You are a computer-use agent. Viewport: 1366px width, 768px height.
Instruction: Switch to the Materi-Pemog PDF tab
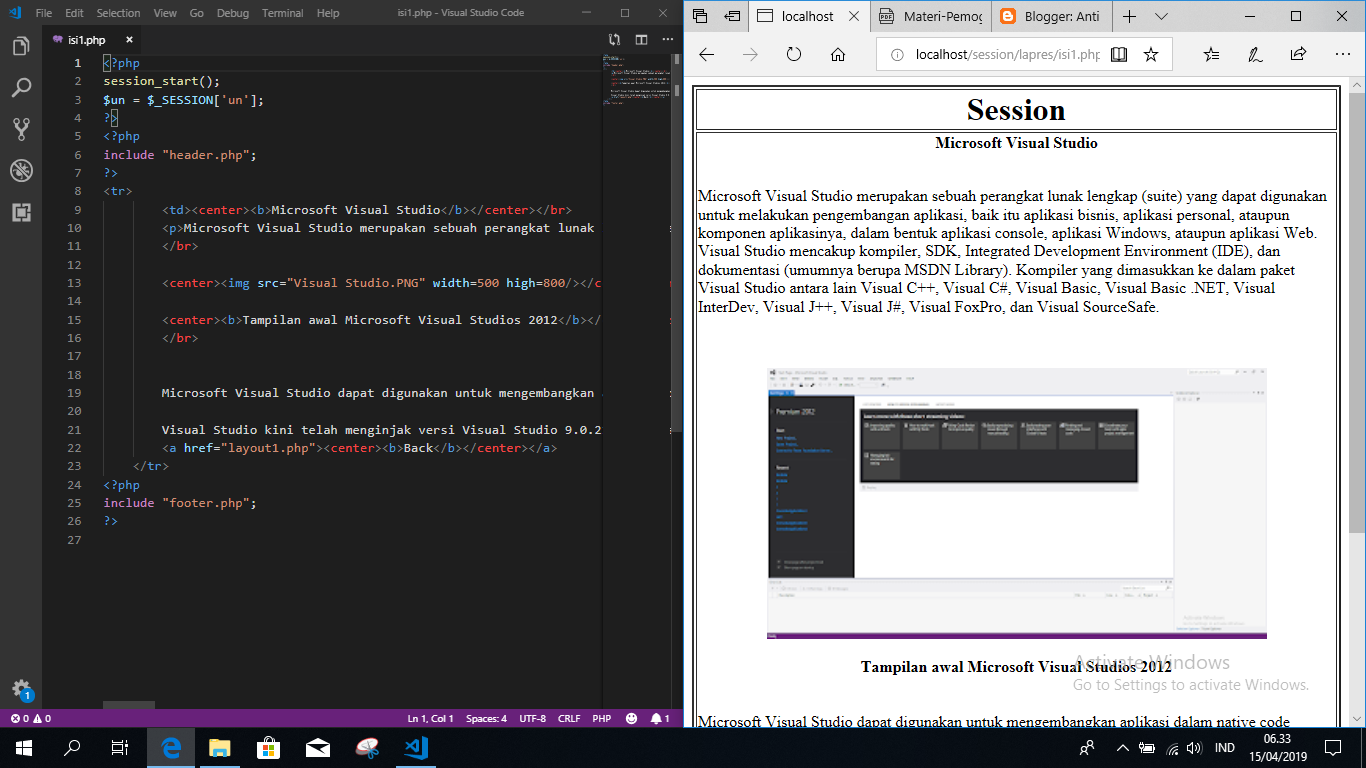929,16
